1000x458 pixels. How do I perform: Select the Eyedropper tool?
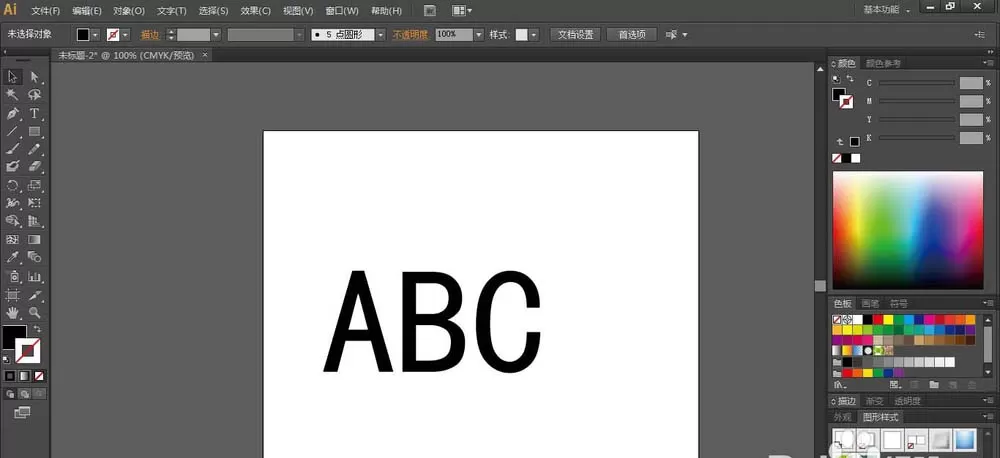(13, 258)
